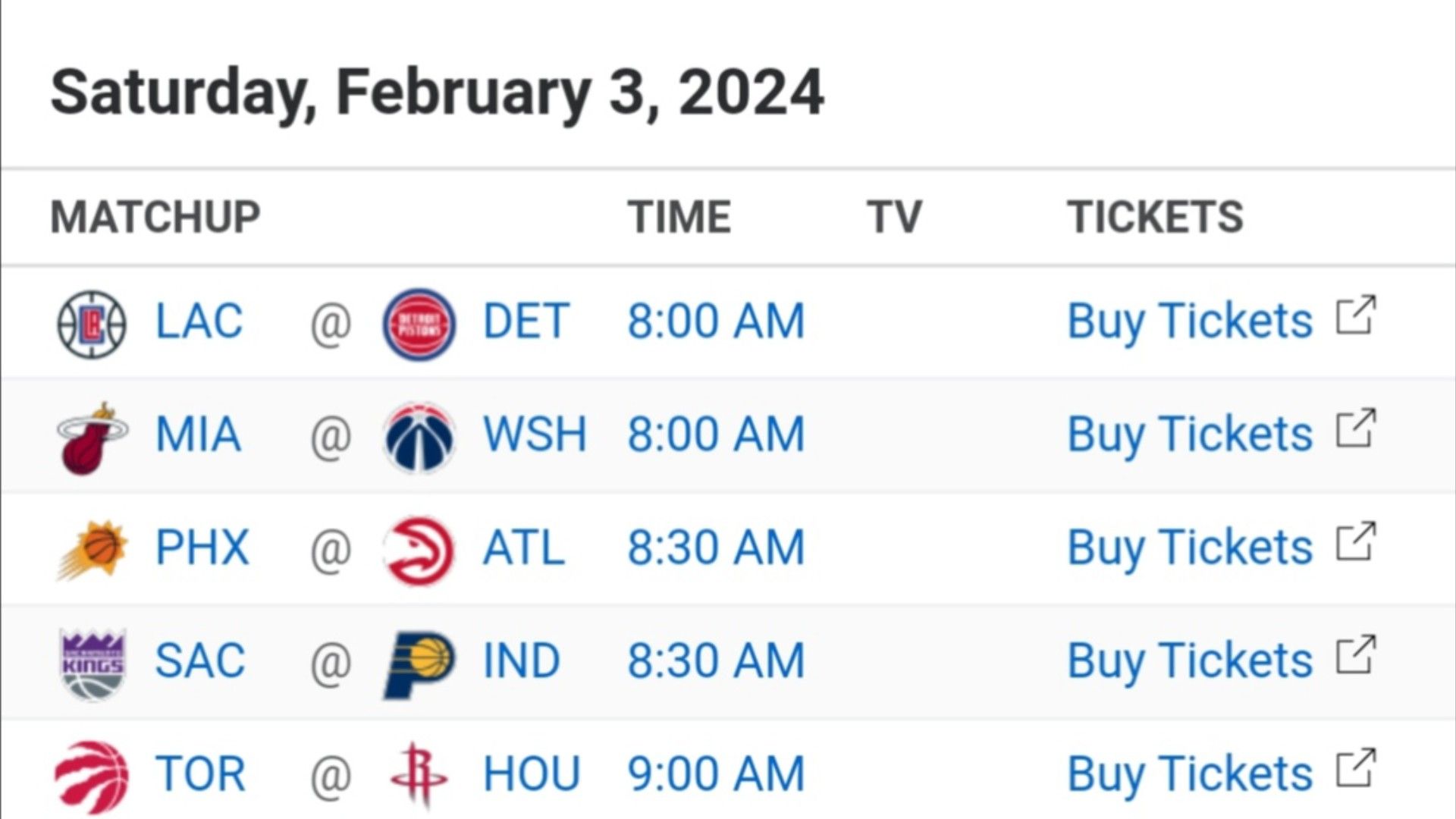Open the Atlanta Hawks logo

pos(419,551)
